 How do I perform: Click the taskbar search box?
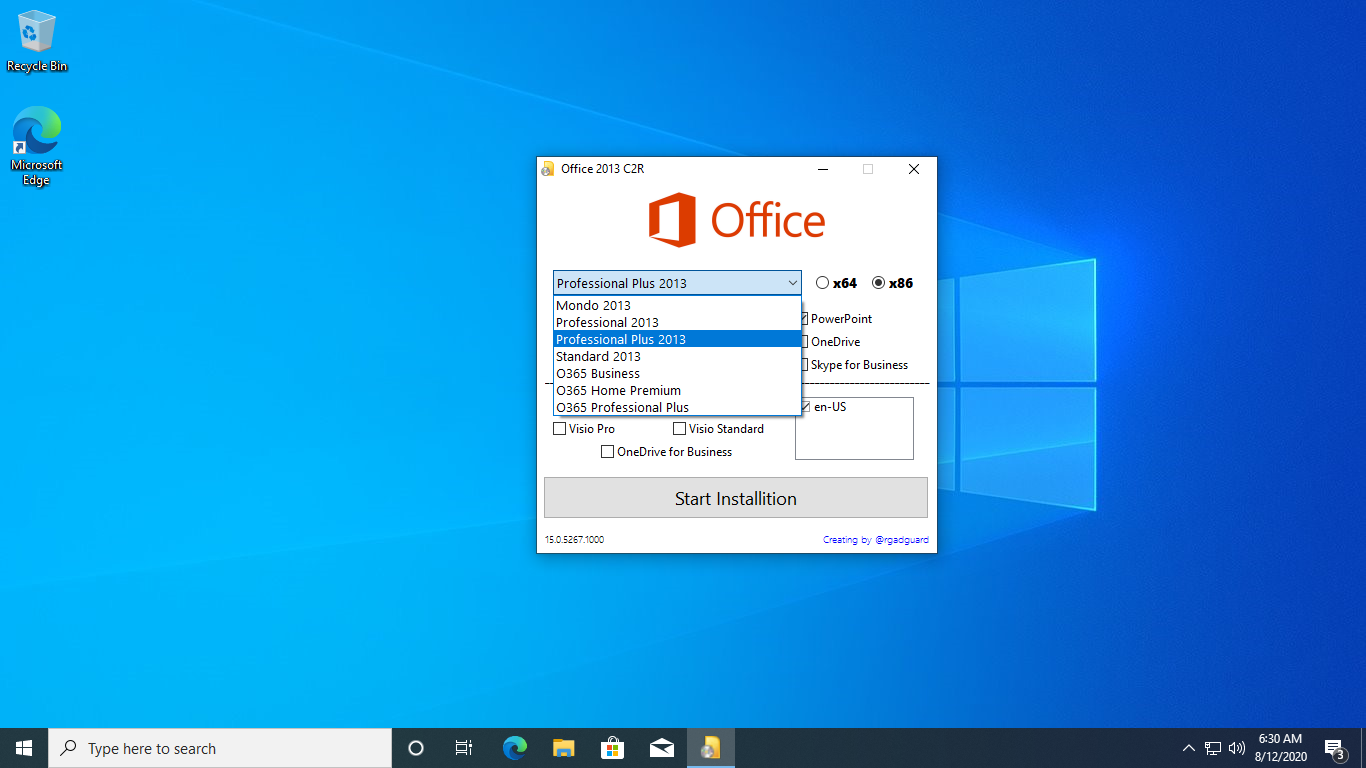click(x=220, y=748)
